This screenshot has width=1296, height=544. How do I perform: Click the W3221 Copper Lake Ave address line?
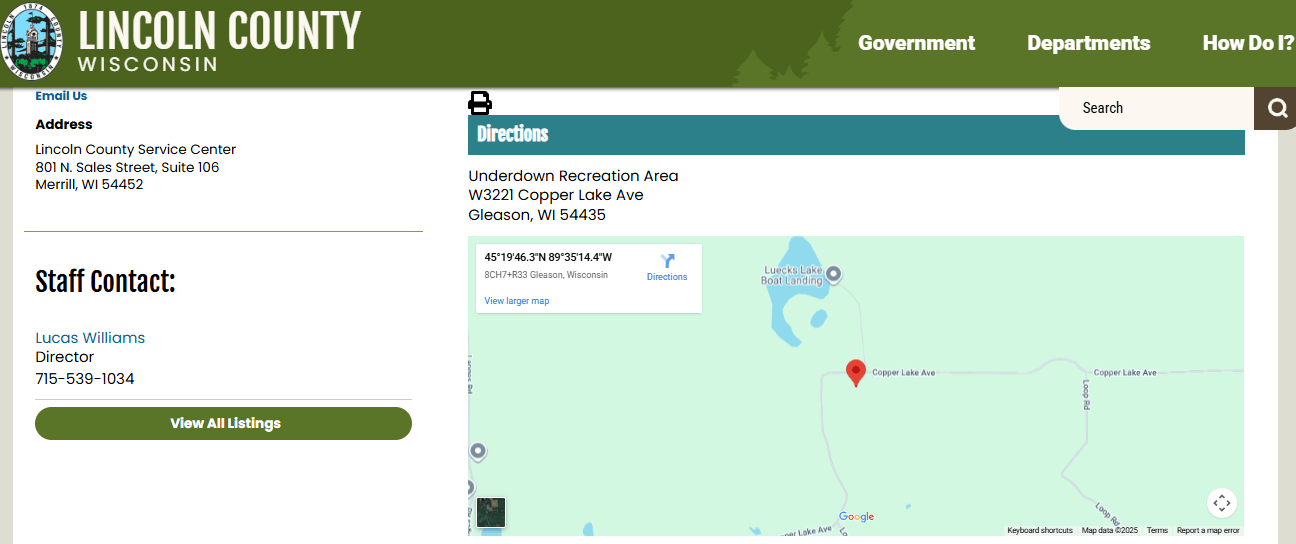point(556,195)
